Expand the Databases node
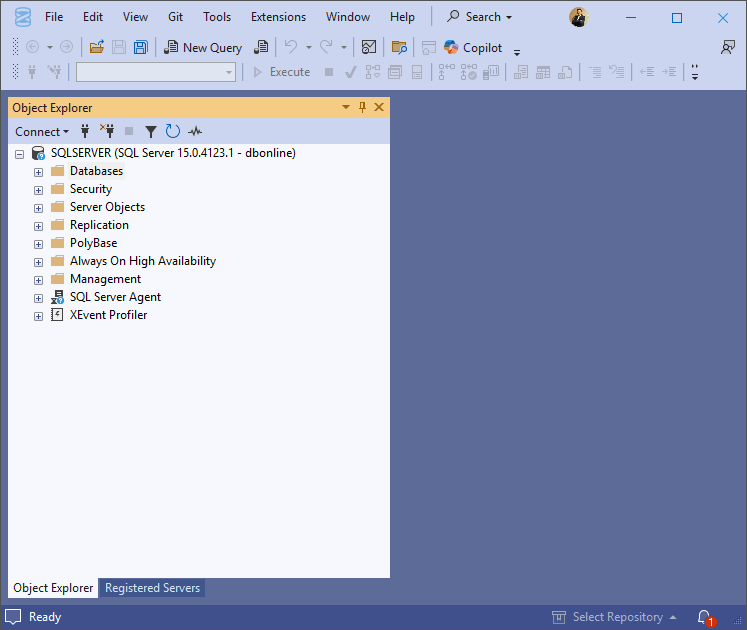 [39, 172]
